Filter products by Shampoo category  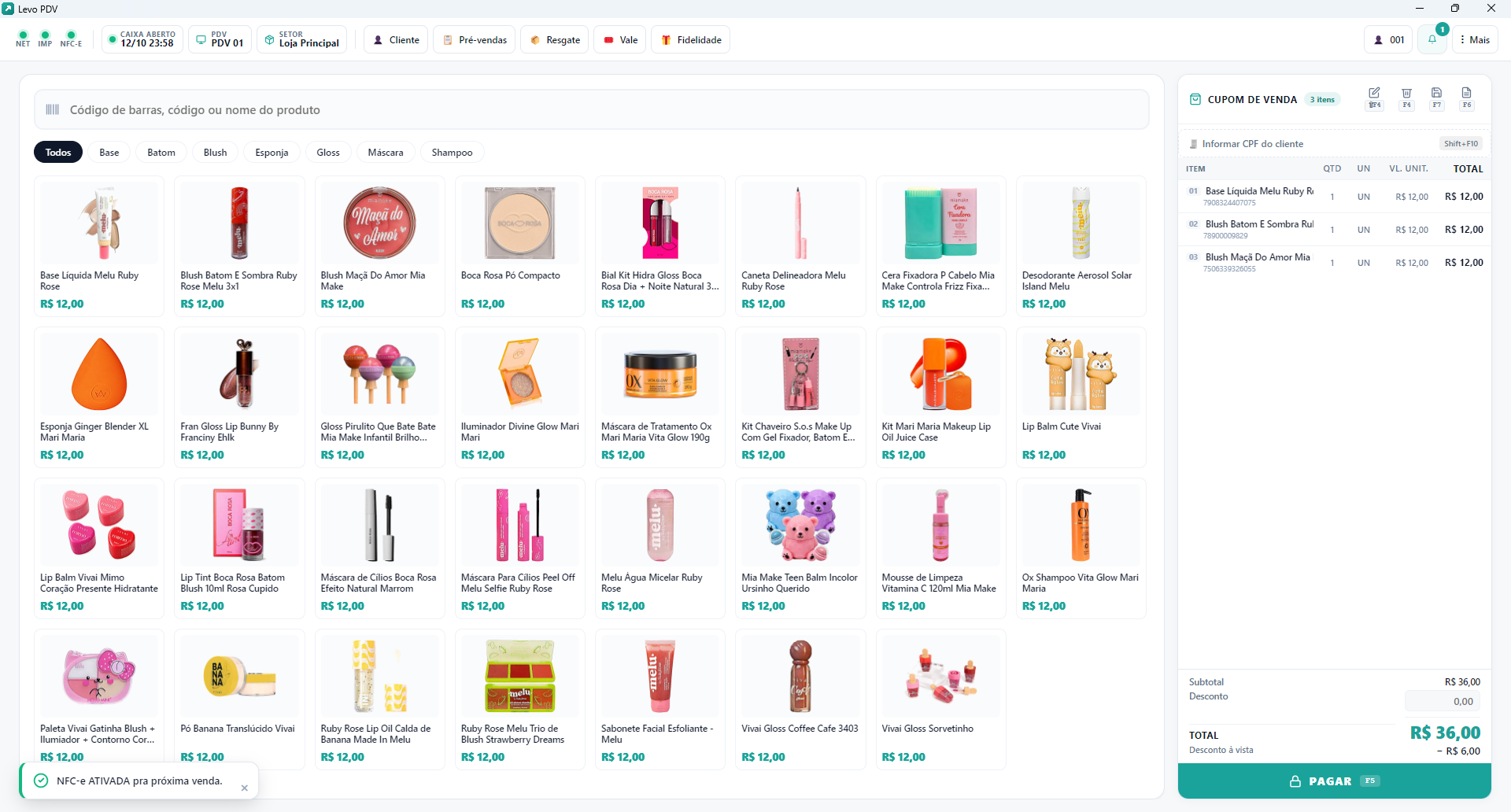452,152
